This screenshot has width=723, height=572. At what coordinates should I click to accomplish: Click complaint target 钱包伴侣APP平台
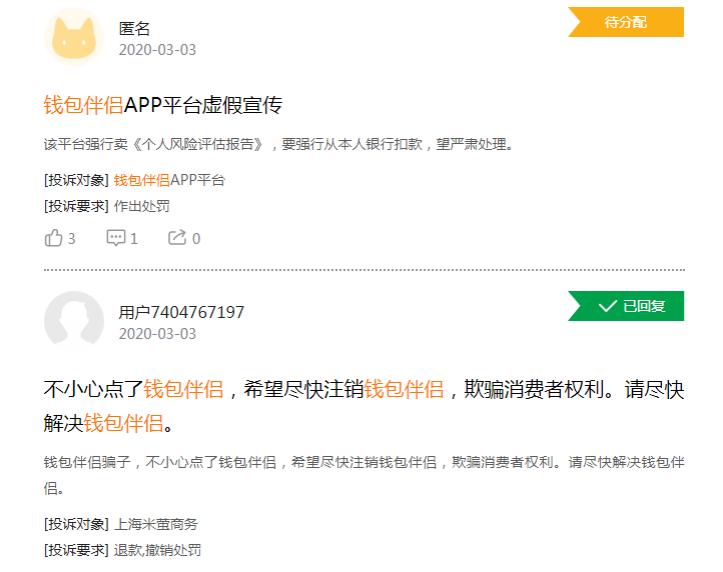169,180
